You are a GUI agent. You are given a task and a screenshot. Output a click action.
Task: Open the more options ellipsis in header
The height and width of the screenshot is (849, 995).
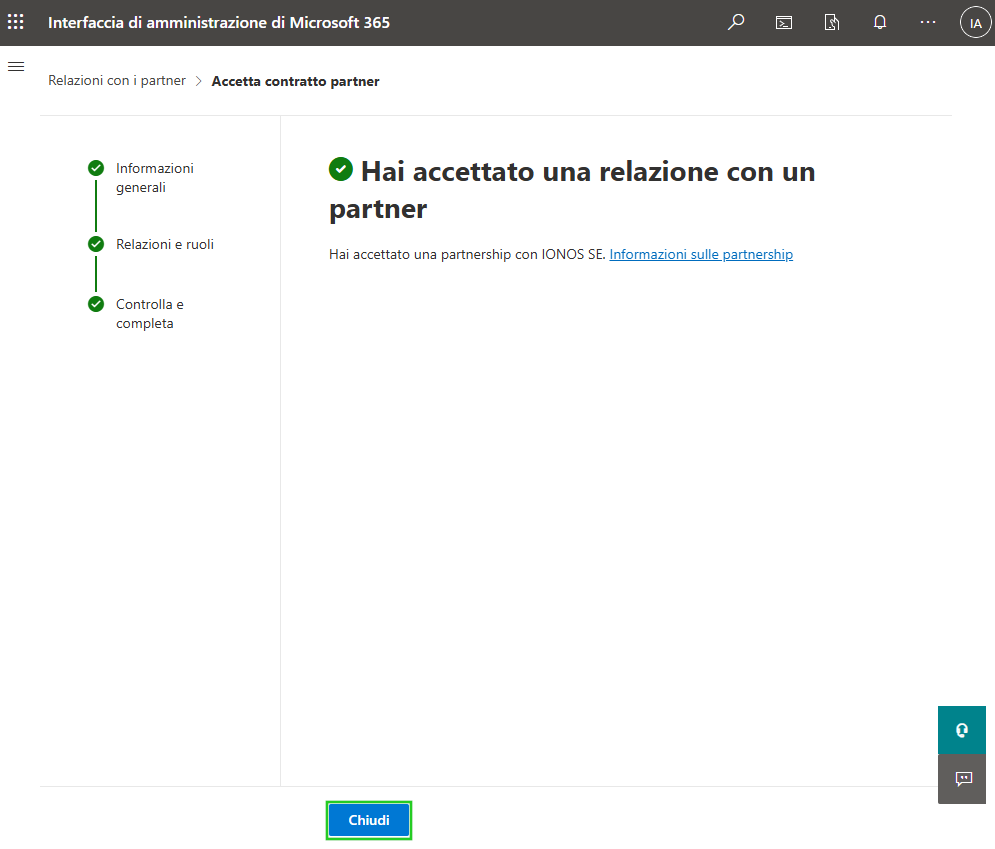tap(928, 22)
